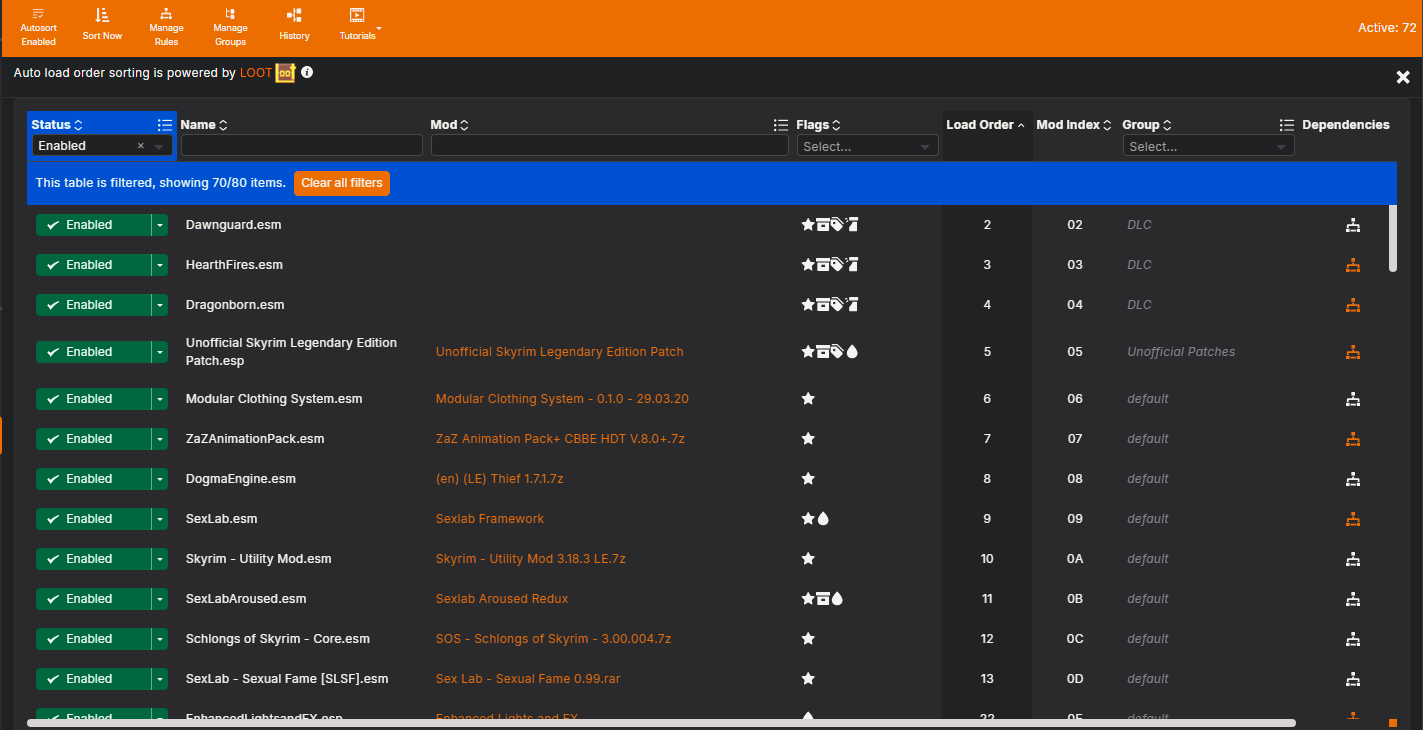Sort table by Status column
Screen dimensions: 1423x730
(x=56, y=125)
